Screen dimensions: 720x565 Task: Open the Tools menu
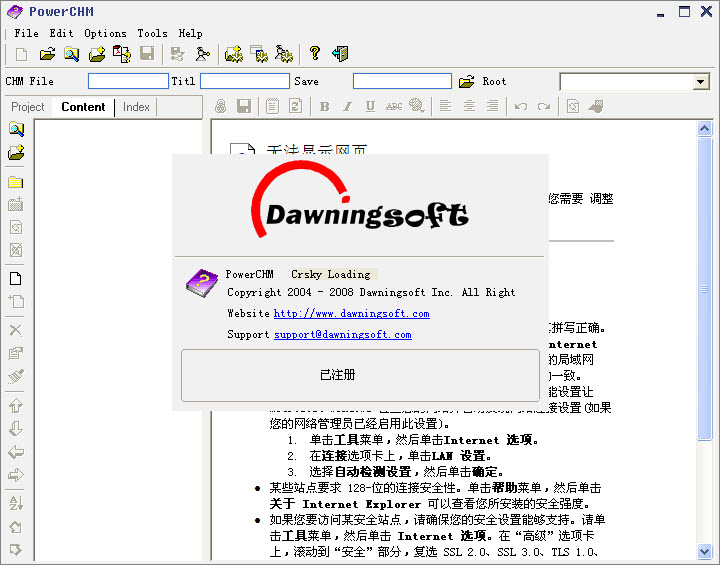point(152,33)
